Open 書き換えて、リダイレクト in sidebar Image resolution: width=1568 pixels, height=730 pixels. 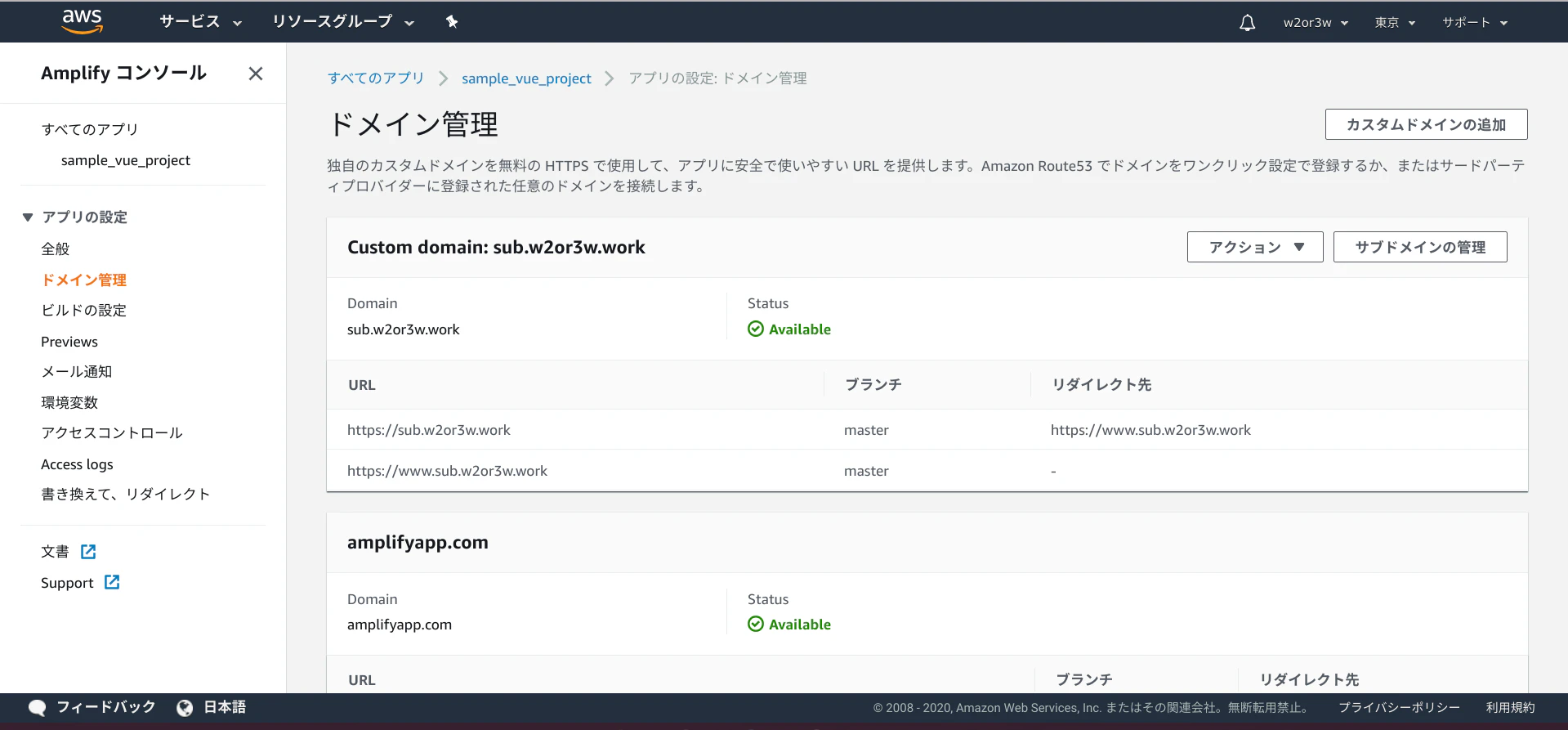(x=126, y=495)
